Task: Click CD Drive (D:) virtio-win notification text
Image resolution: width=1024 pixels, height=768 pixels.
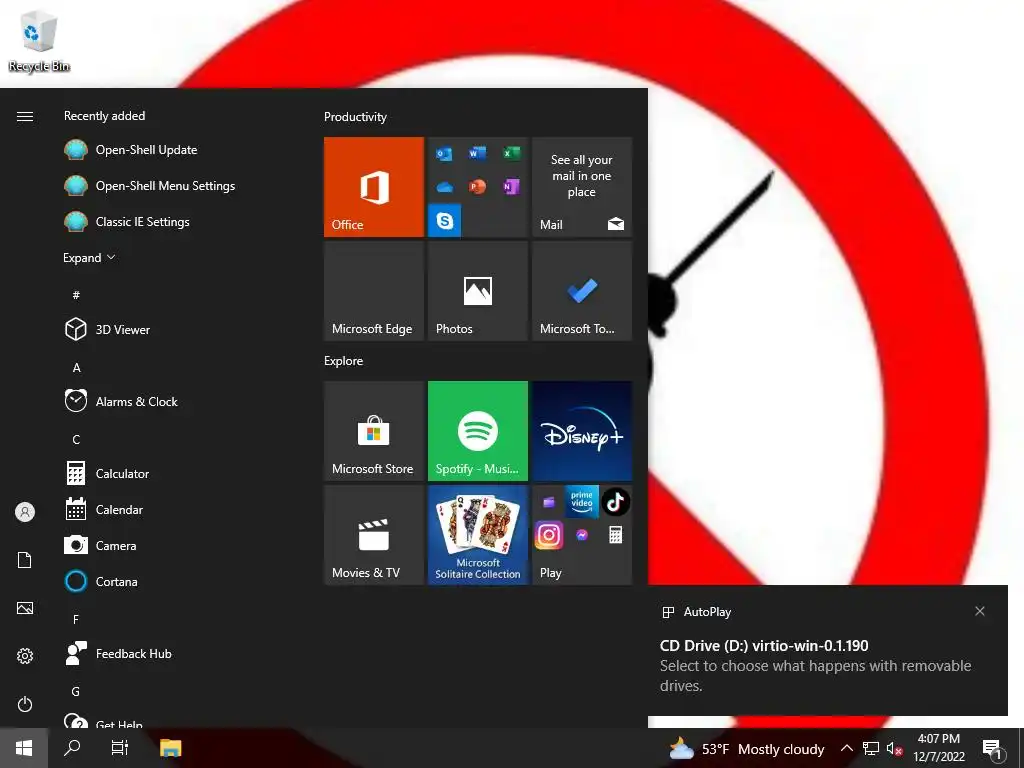Action: [764, 645]
